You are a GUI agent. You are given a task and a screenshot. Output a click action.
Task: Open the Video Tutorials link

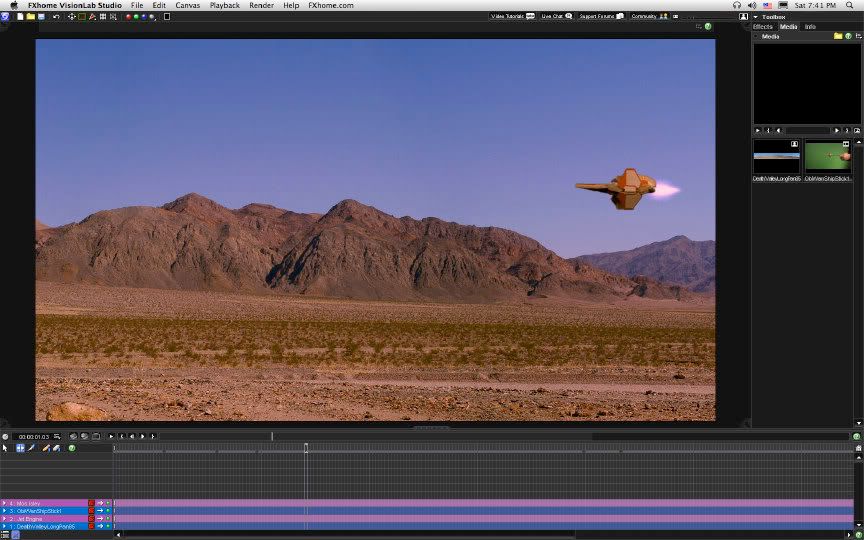(x=512, y=17)
